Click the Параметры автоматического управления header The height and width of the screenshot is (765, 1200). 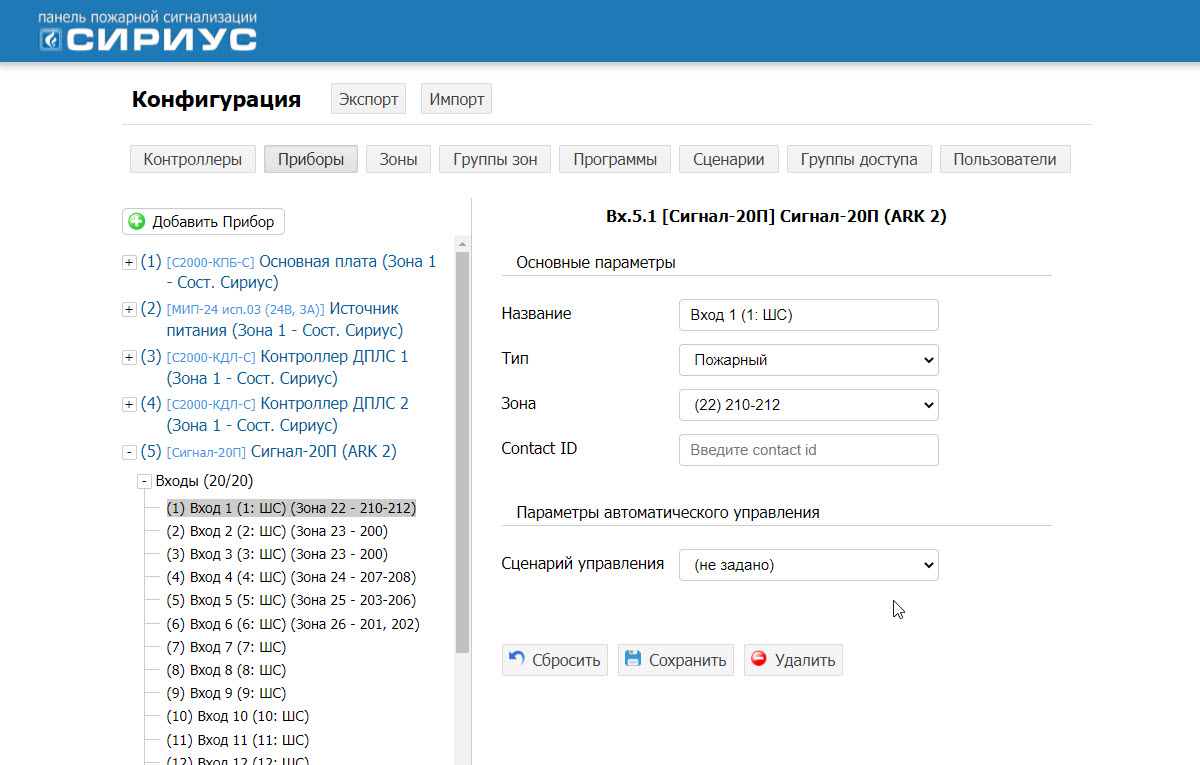click(x=668, y=512)
